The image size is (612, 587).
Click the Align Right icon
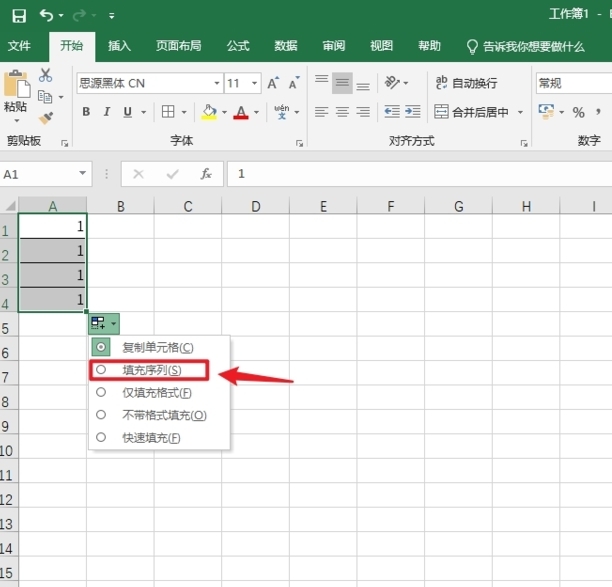coord(363,112)
